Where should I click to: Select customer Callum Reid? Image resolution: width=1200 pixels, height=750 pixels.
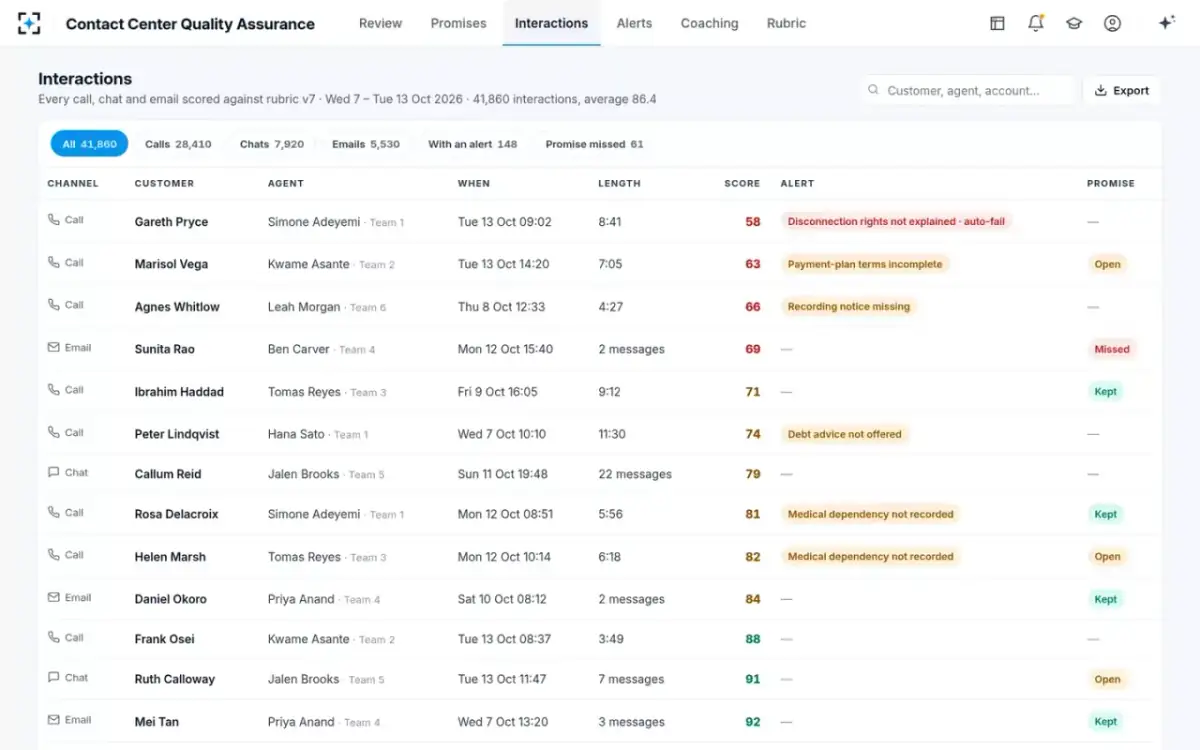click(168, 474)
